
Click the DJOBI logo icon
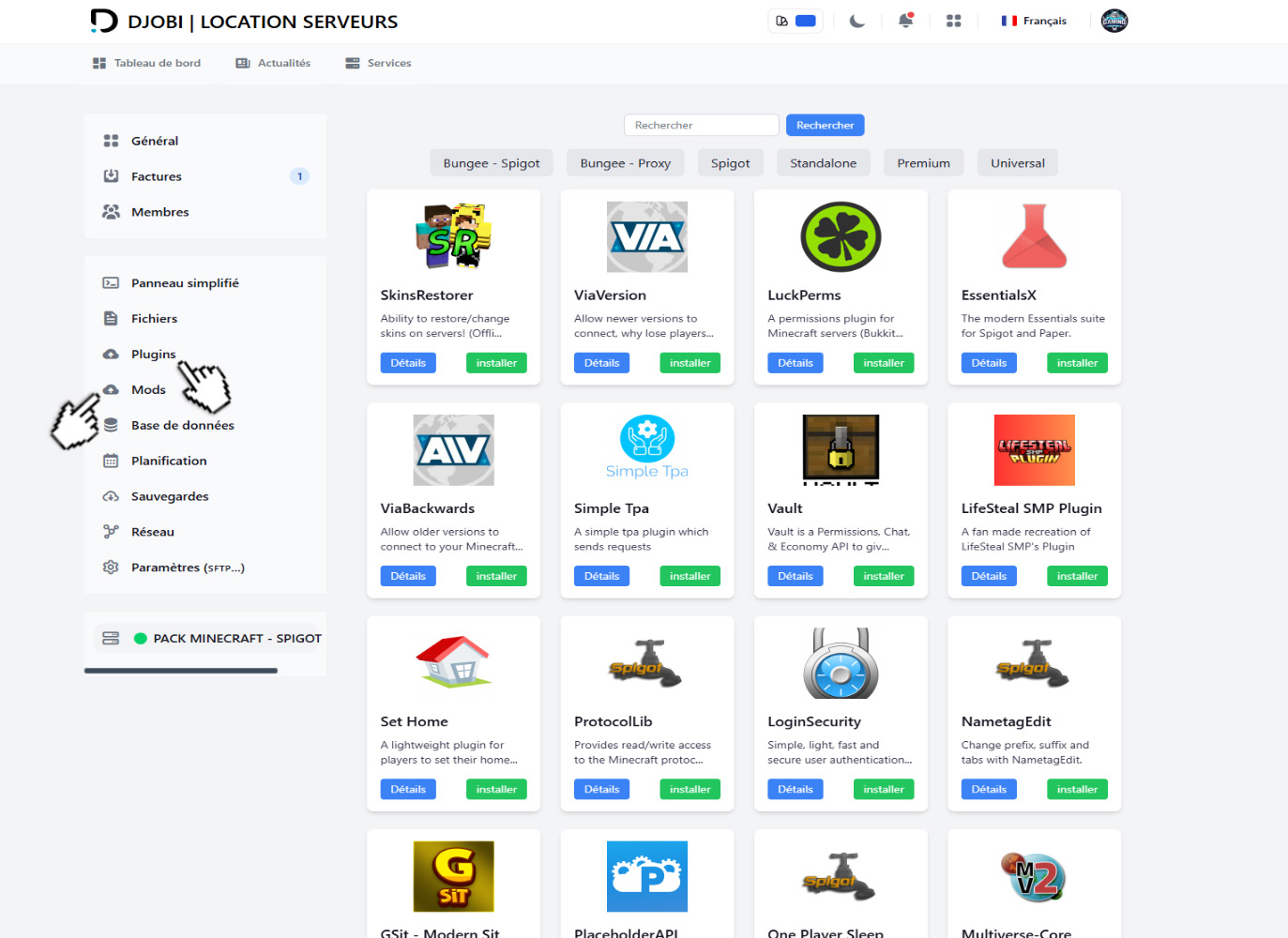point(103,21)
